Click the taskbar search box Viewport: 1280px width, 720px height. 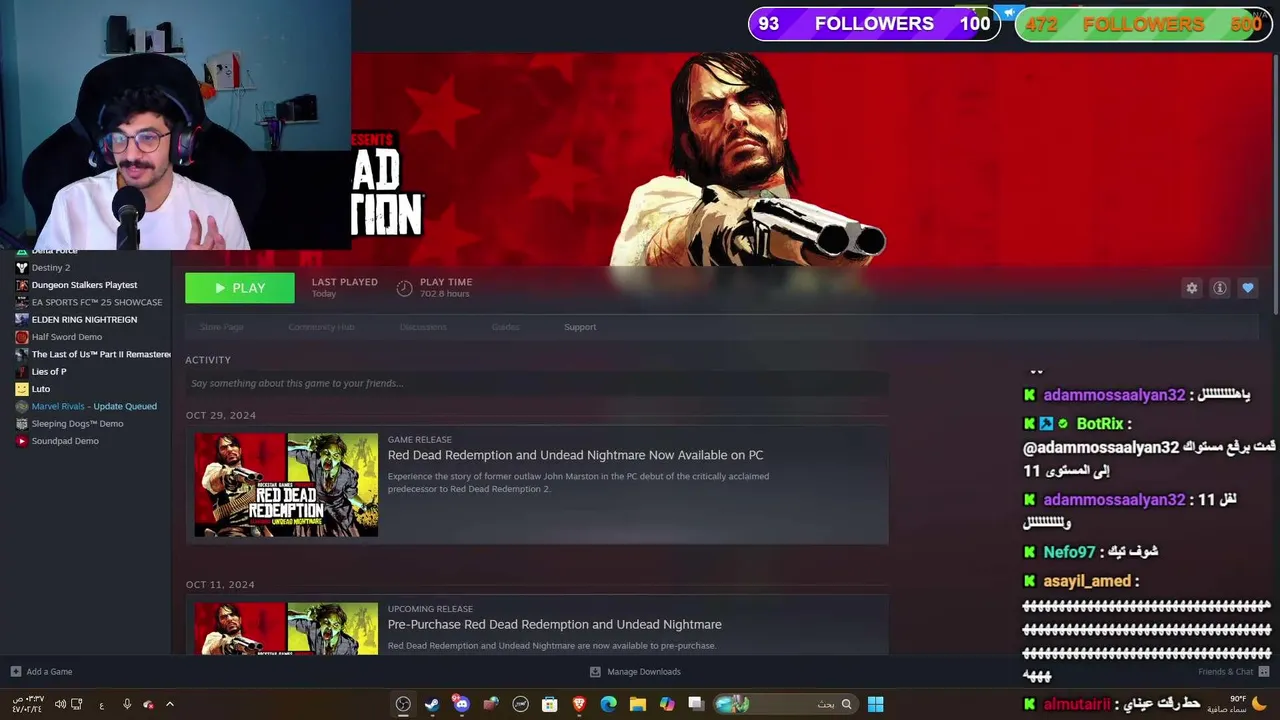[x=786, y=704]
